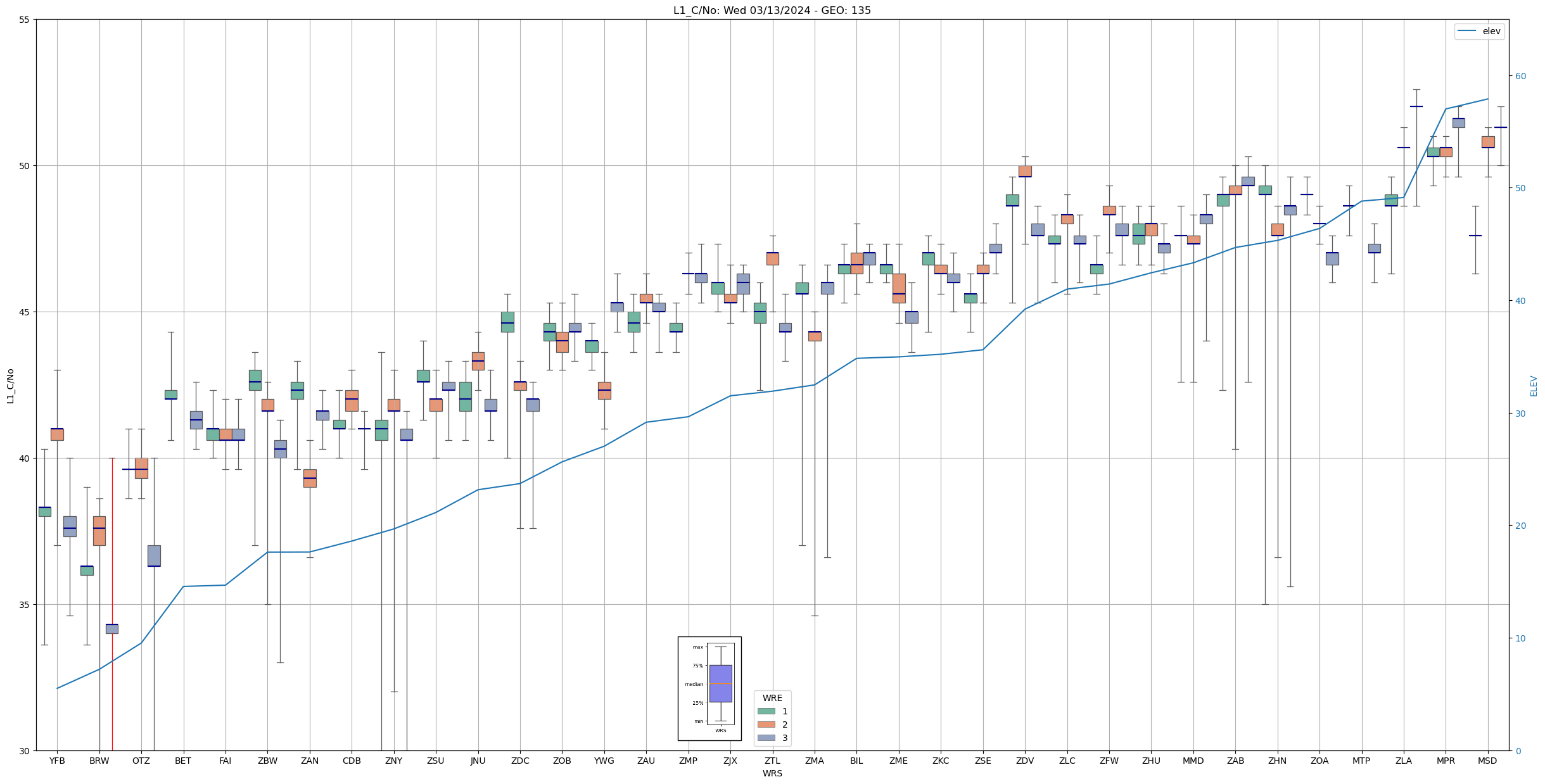
Task: Click the ZOB station label
Action: pos(562,761)
